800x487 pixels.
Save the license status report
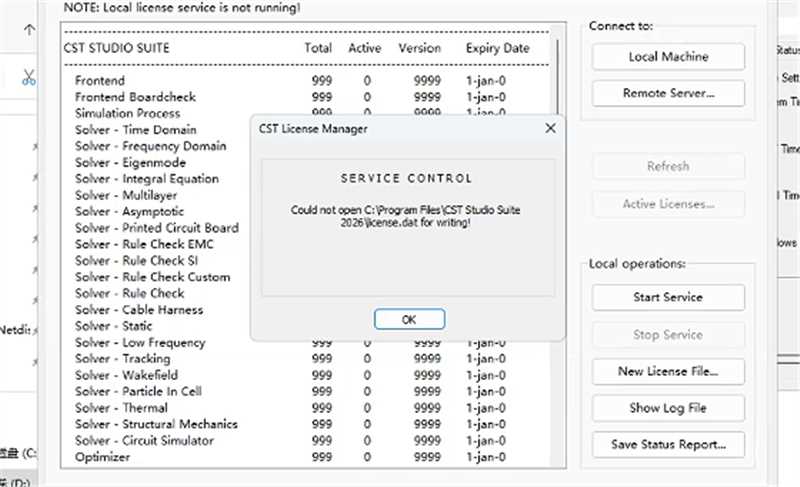click(668, 444)
